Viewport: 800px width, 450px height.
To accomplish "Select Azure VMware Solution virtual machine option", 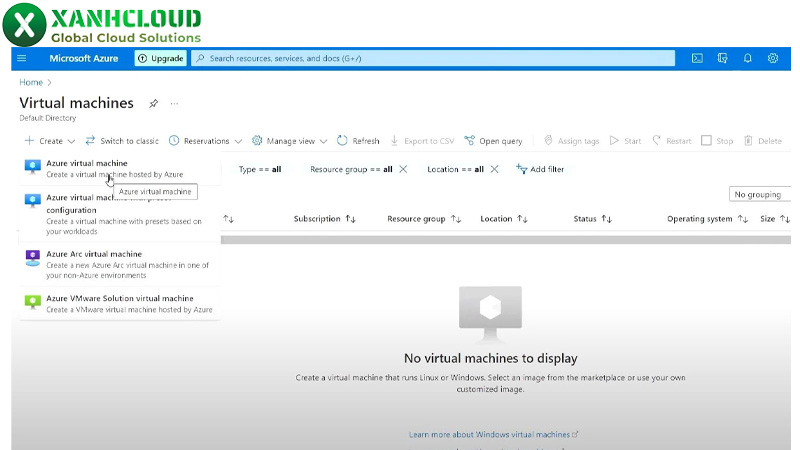I will (120, 304).
